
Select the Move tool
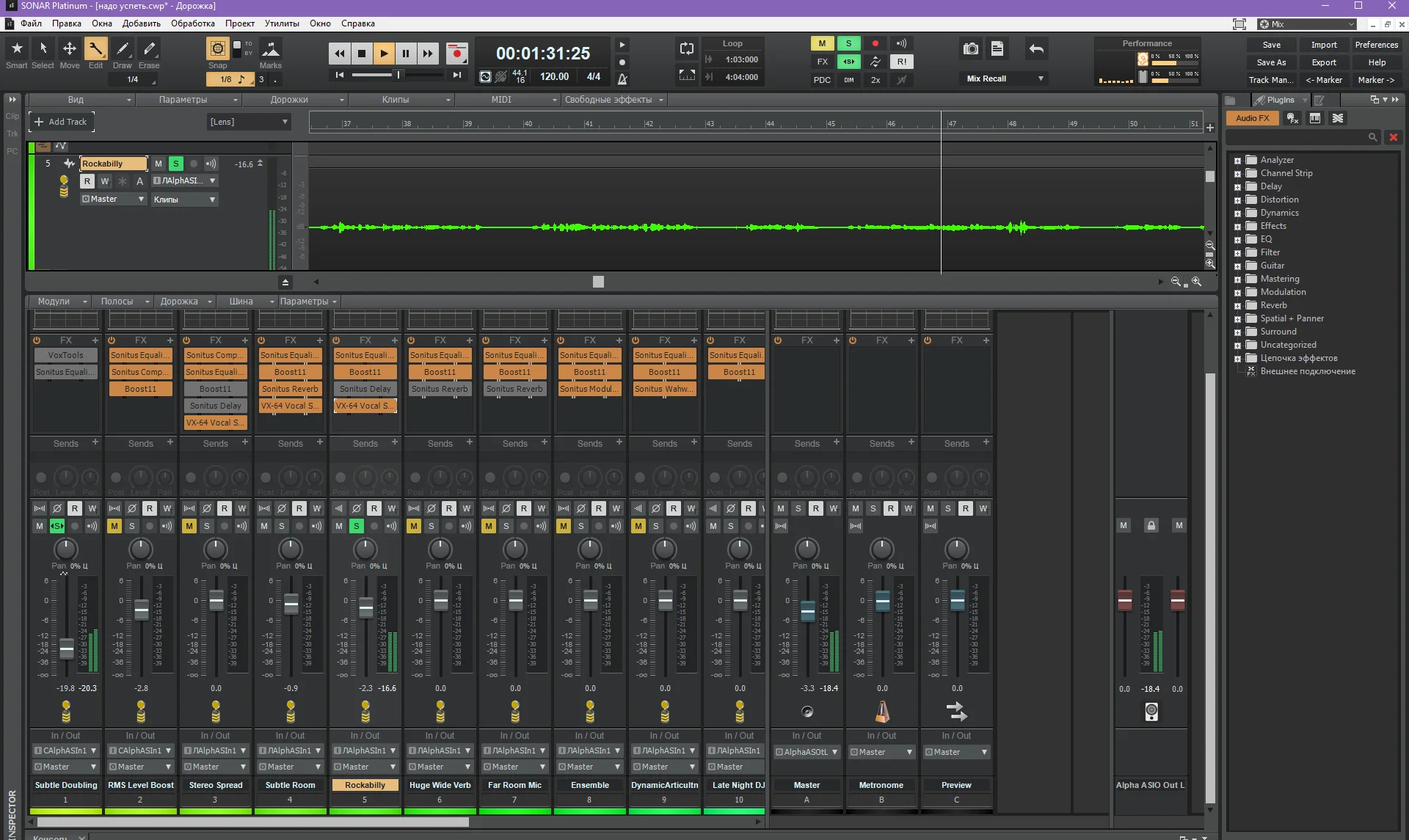(70, 49)
